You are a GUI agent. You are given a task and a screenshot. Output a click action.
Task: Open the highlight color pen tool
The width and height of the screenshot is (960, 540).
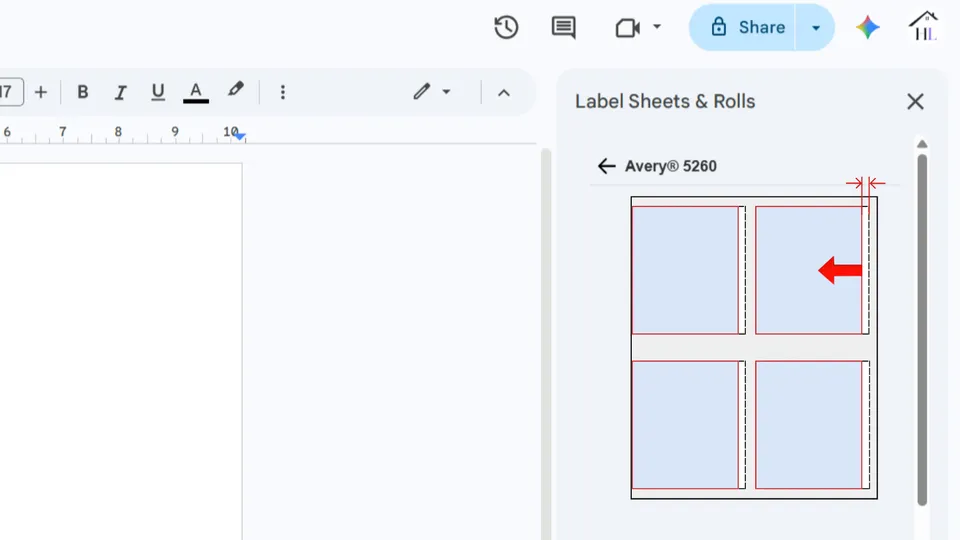point(235,90)
